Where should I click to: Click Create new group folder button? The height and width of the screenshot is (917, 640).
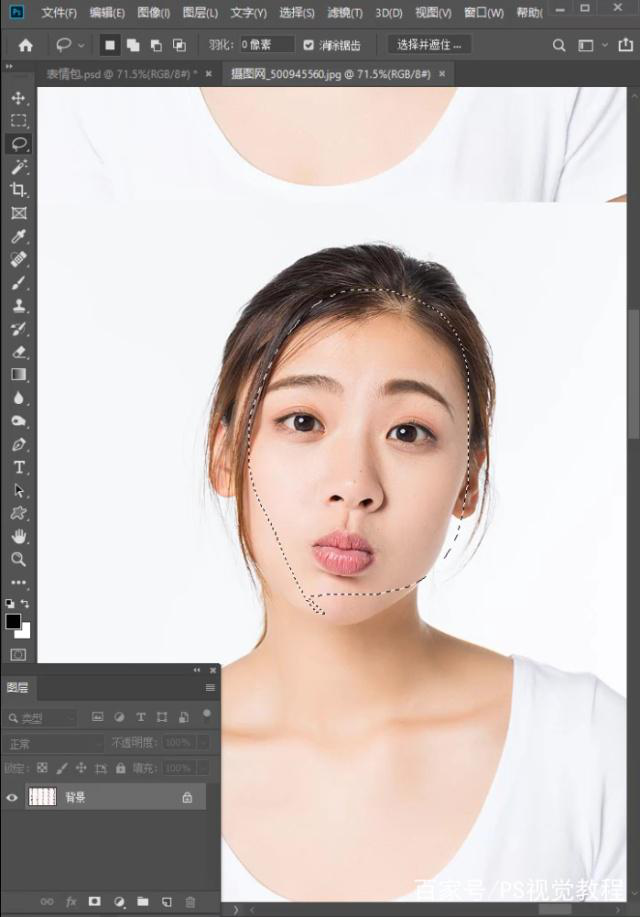coord(143,901)
